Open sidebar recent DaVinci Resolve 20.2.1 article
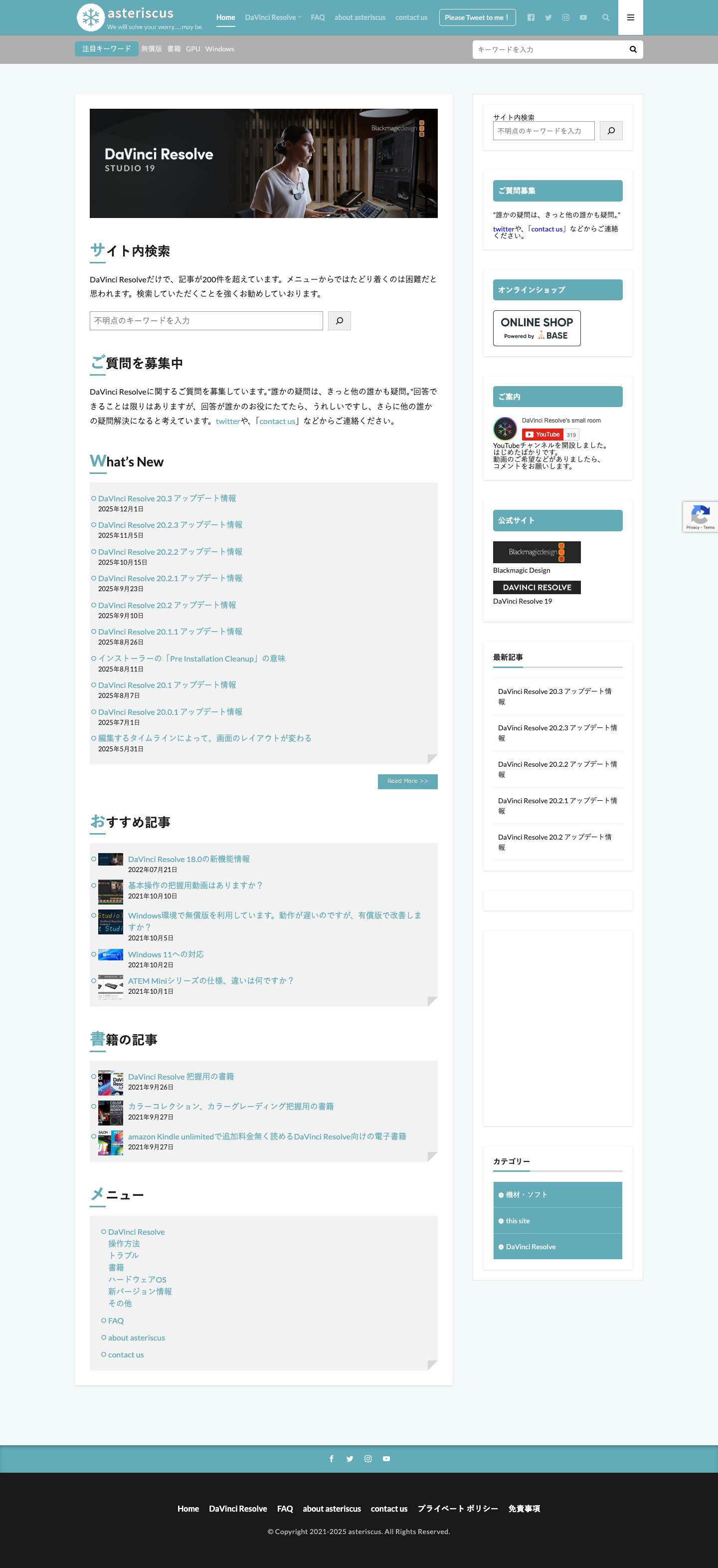The height and width of the screenshot is (1568, 718). tap(557, 806)
